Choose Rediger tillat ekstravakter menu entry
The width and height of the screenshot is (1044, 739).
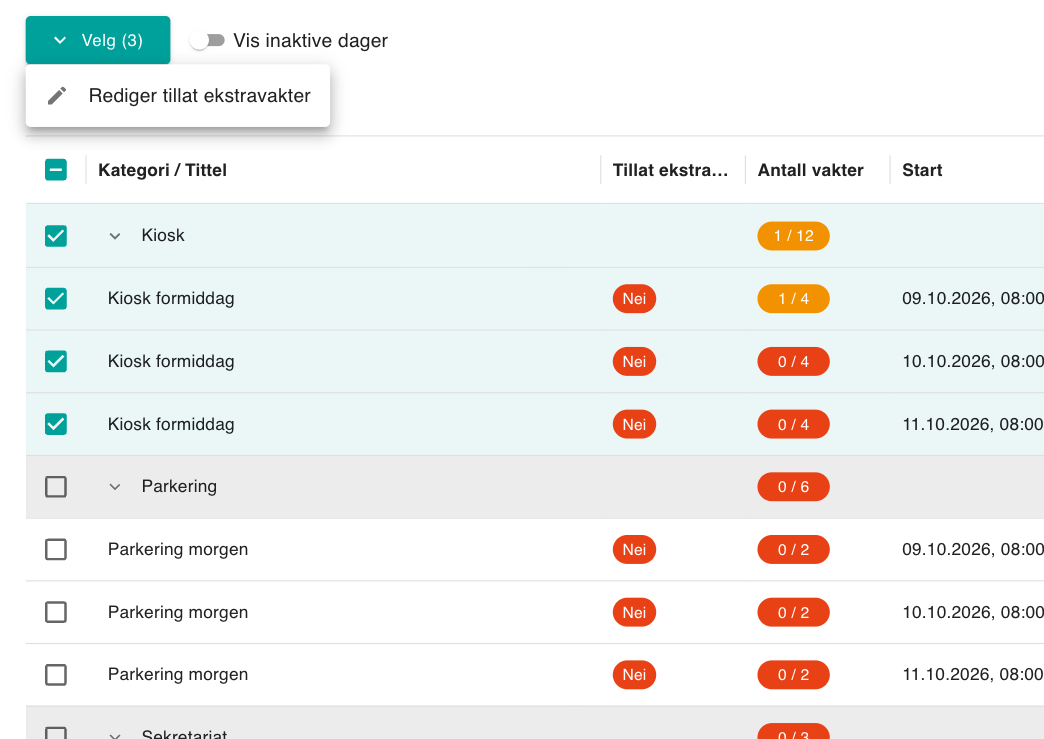178,95
